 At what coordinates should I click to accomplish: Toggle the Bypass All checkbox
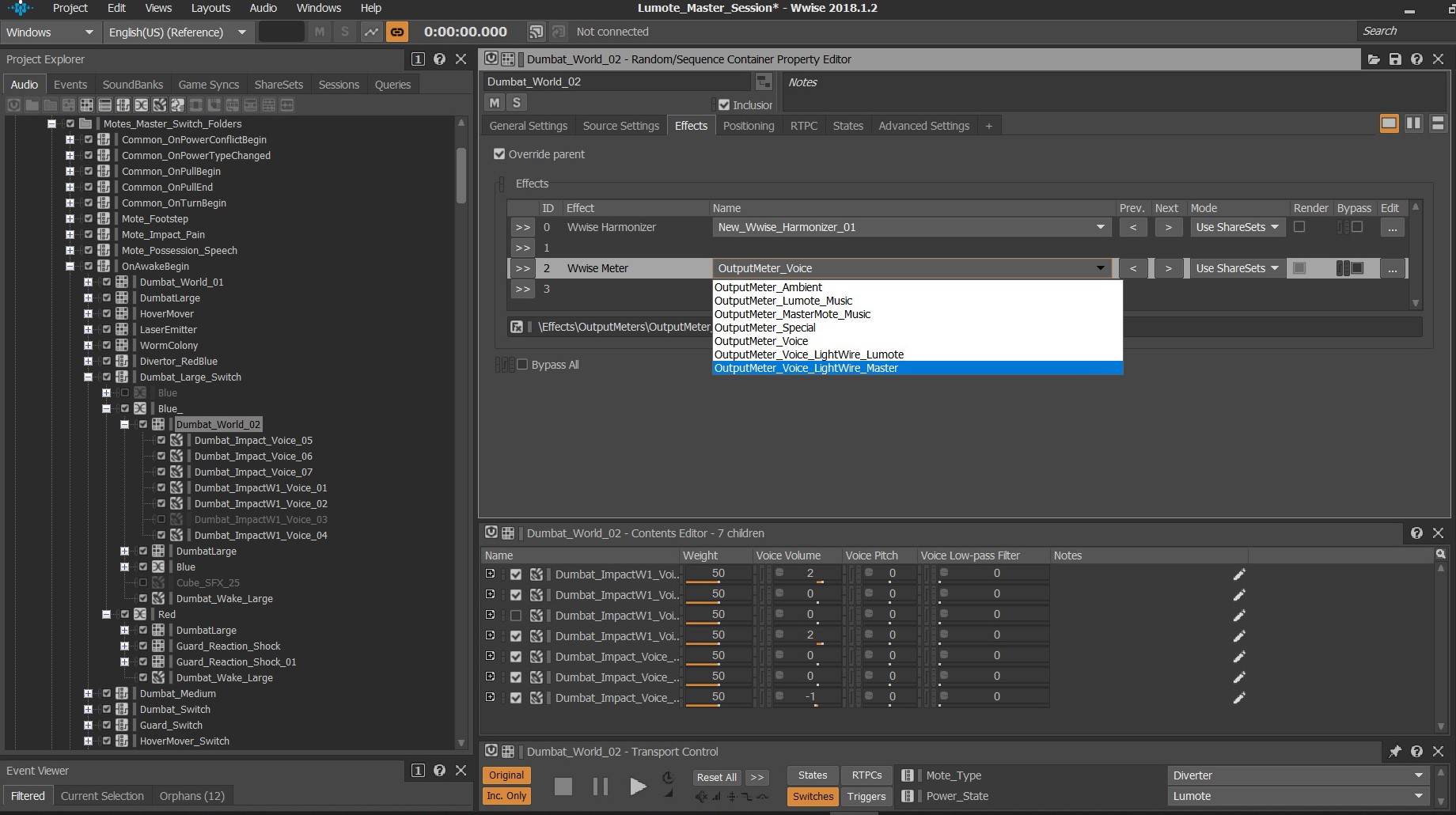coord(522,365)
